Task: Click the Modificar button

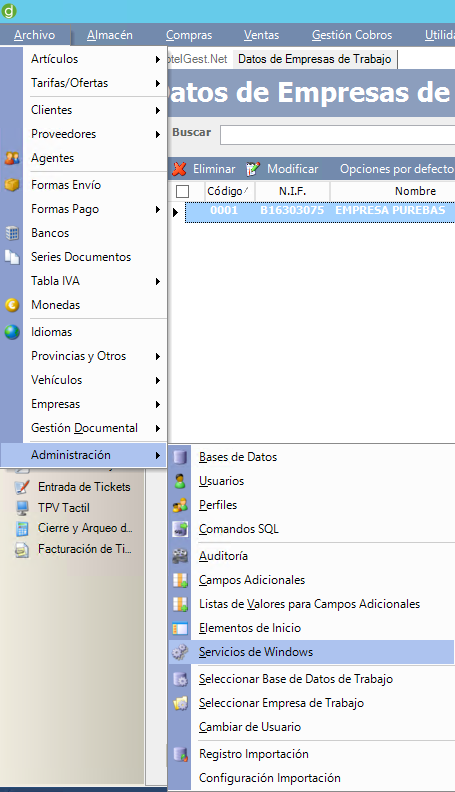Action: (282, 169)
